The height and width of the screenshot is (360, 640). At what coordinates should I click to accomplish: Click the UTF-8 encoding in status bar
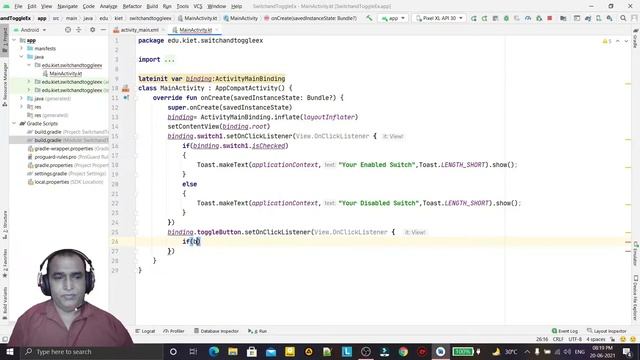point(575,339)
